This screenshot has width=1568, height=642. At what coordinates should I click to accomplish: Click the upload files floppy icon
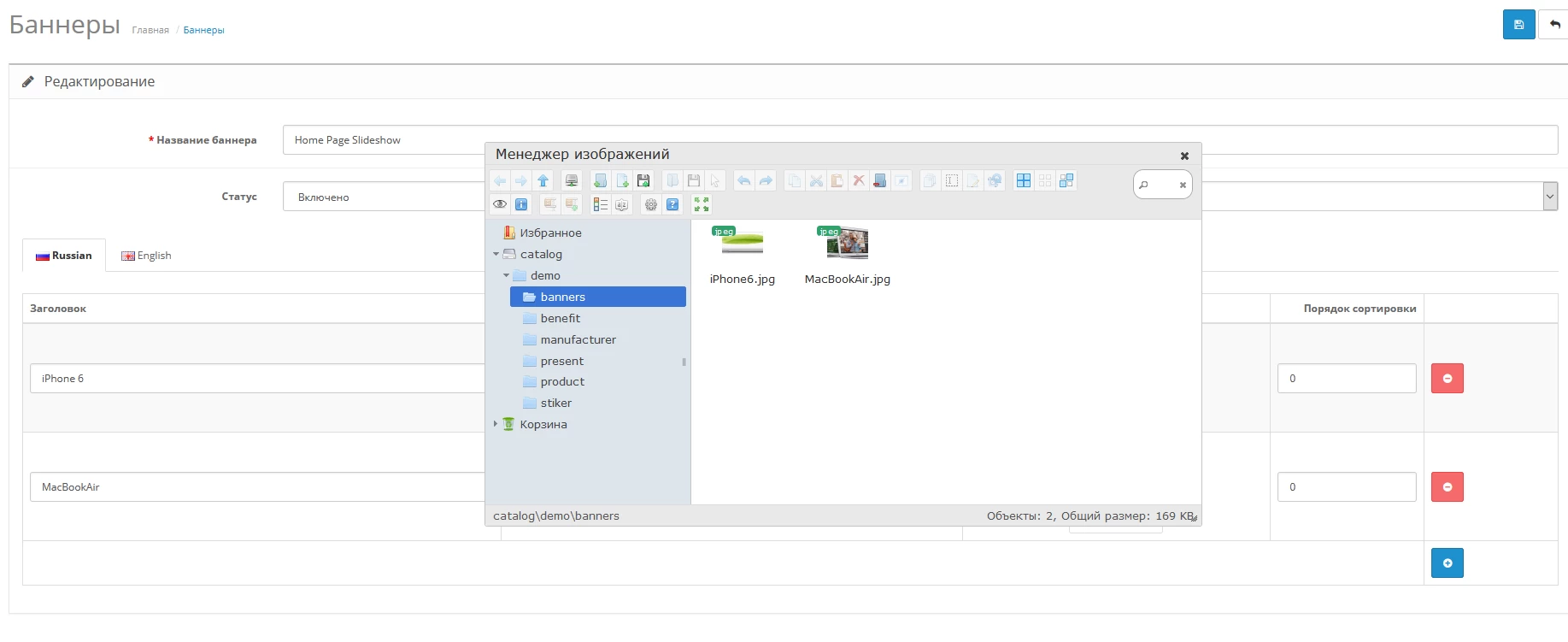pyautogui.click(x=643, y=180)
